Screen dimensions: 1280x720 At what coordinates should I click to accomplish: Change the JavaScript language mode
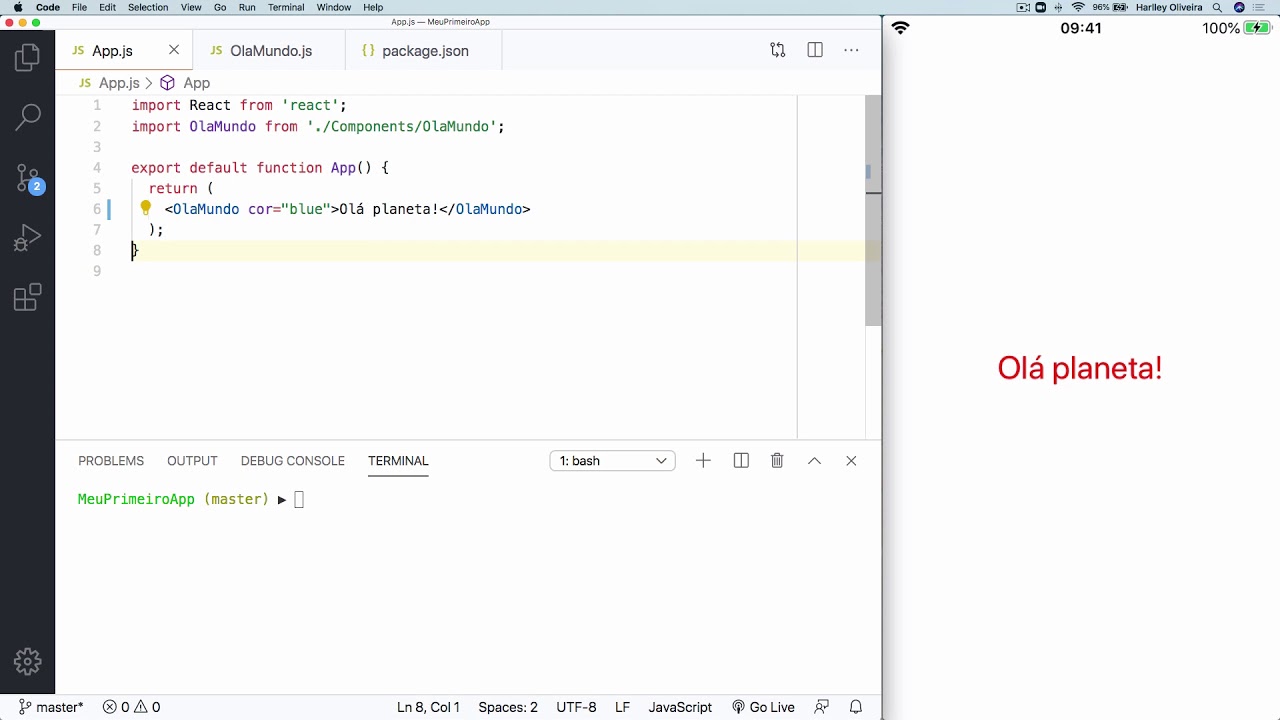pos(680,707)
